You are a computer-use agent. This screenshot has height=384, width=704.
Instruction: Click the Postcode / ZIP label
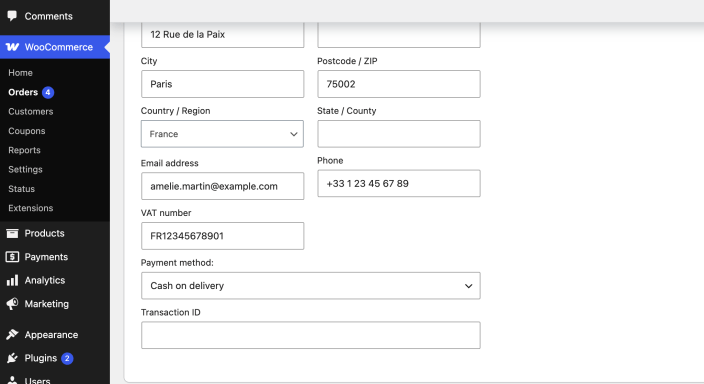click(347, 61)
